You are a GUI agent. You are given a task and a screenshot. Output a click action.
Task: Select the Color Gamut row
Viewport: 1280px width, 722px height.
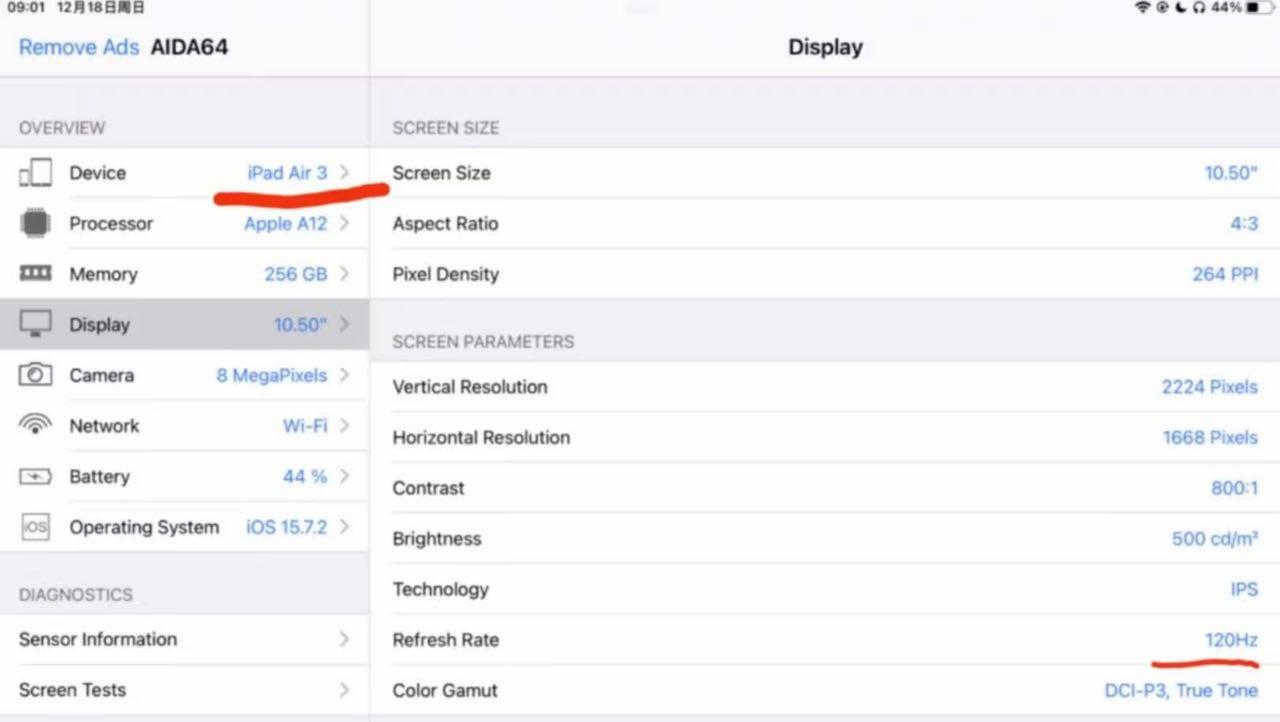[x=824, y=690]
